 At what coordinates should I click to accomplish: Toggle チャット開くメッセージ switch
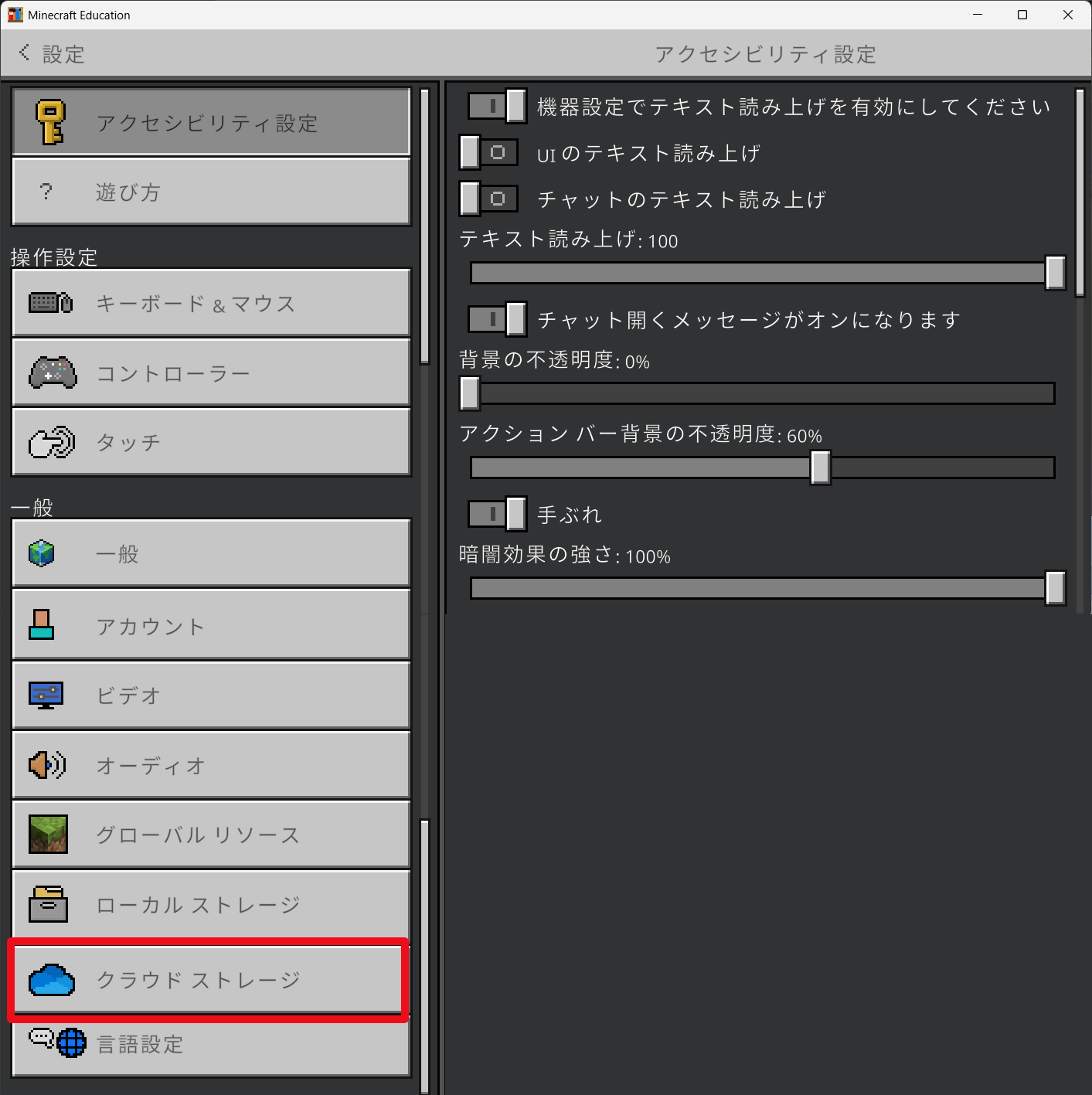pos(497,319)
